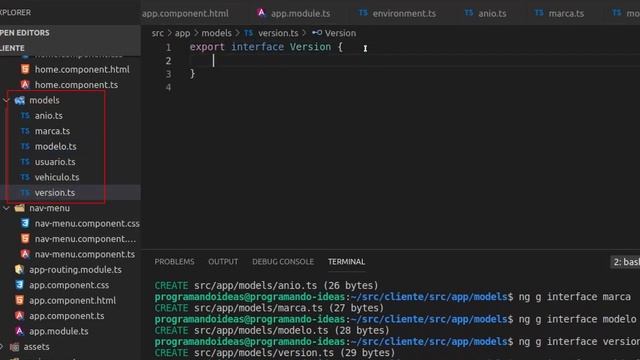
Task: Select version.ts in the explorer tree
Action: click(x=55, y=193)
